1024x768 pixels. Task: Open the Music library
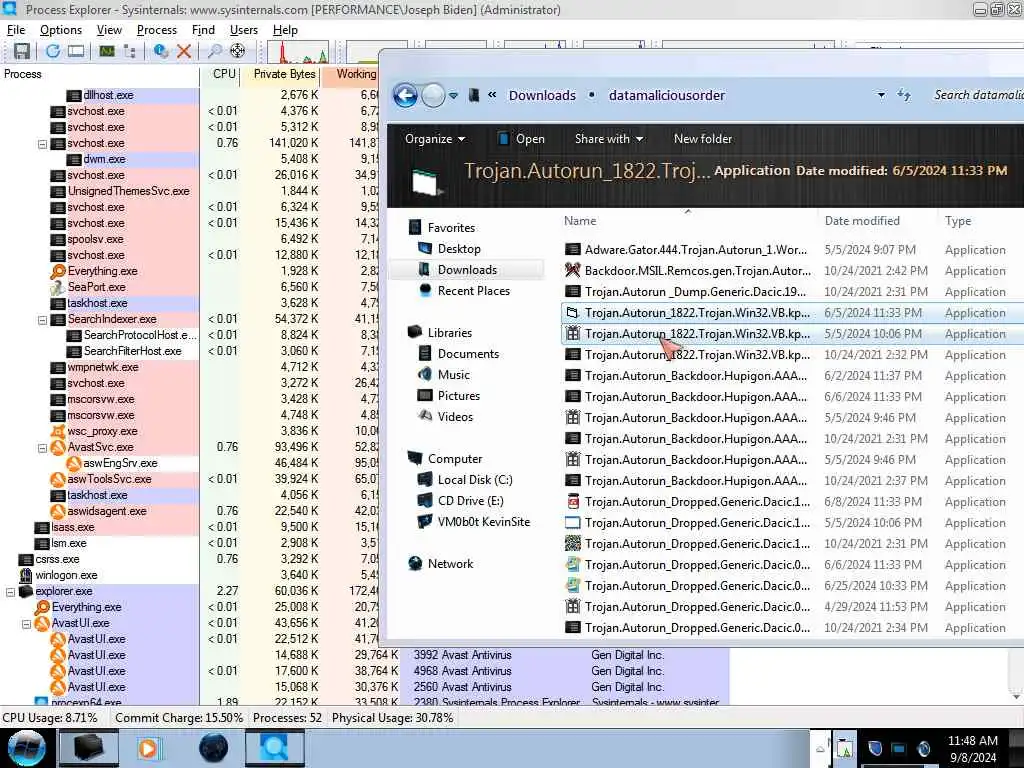click(453, 375)
